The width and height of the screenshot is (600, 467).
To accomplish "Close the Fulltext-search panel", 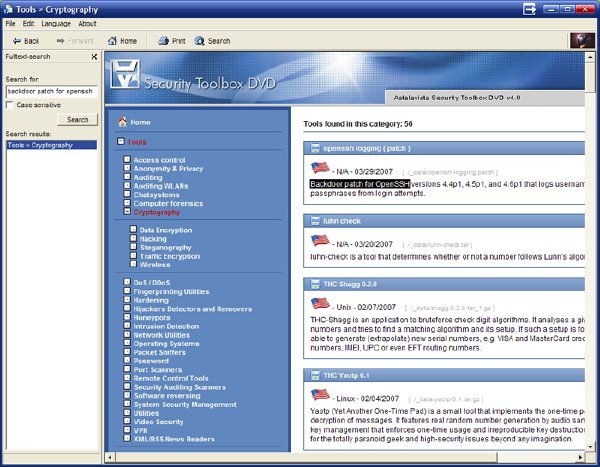I will coord(94,57).
